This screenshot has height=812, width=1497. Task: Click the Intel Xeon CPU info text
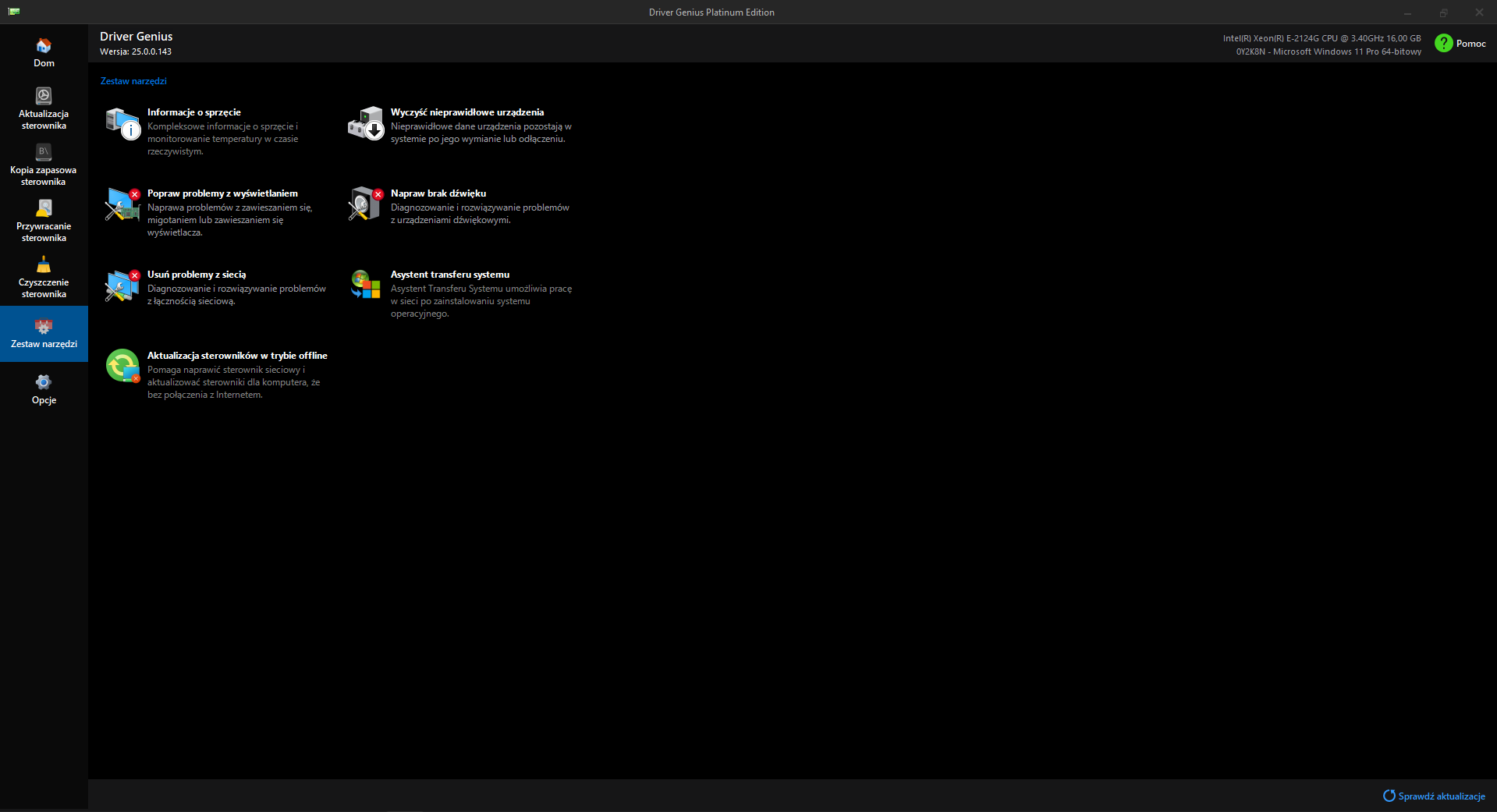(1321, 38)
